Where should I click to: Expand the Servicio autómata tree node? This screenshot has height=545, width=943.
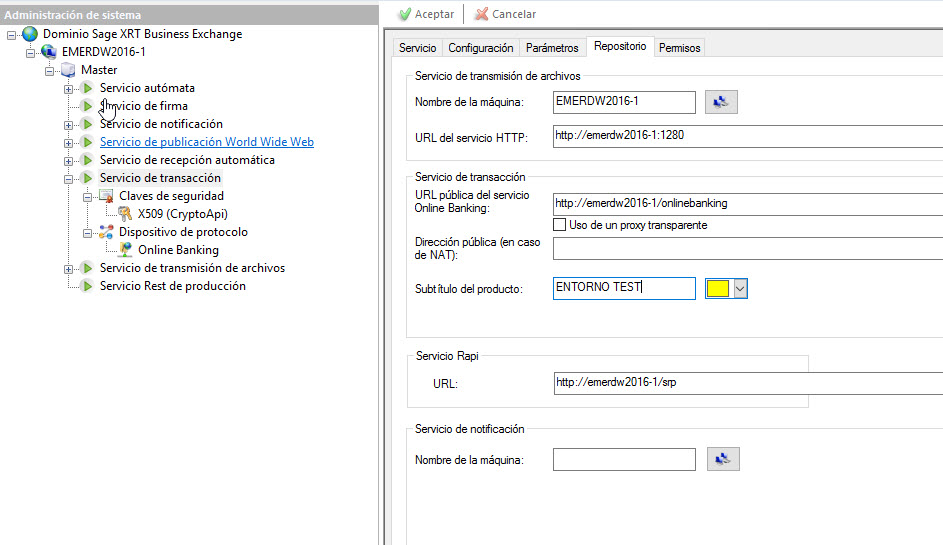69,89
